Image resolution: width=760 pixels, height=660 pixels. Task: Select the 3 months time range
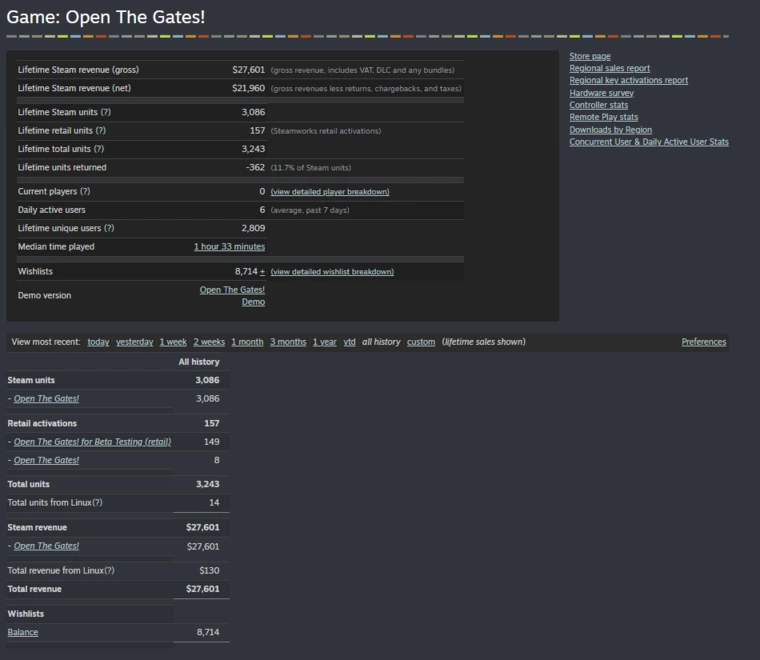[288, 342]
